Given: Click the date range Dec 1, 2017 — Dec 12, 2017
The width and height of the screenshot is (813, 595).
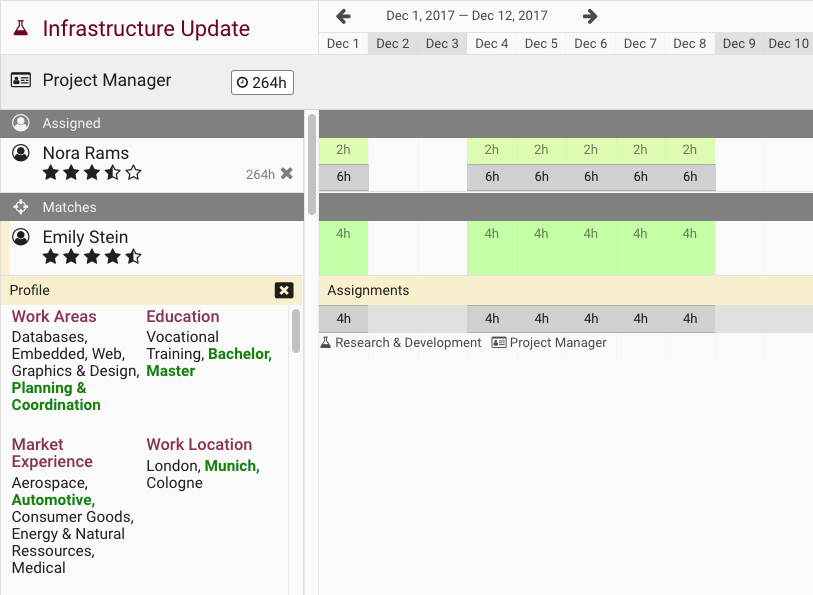Looking at the screenshot, I should [x=467, y=16].
